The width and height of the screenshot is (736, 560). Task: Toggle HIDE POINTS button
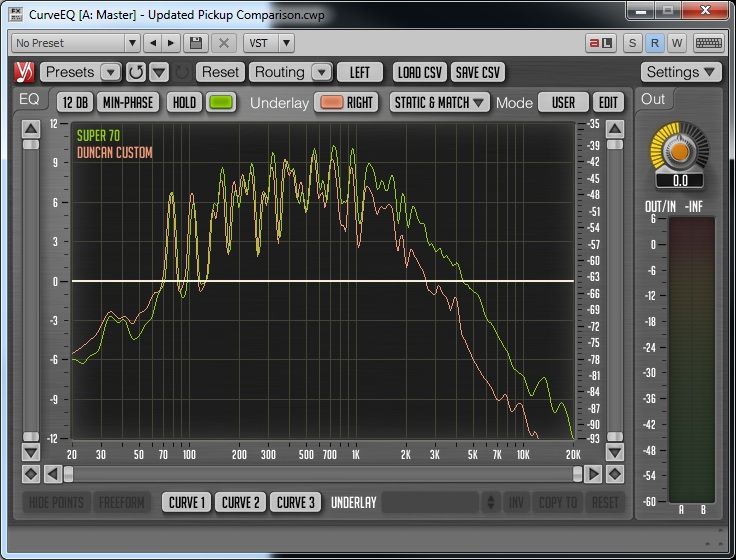click(56, 503)
